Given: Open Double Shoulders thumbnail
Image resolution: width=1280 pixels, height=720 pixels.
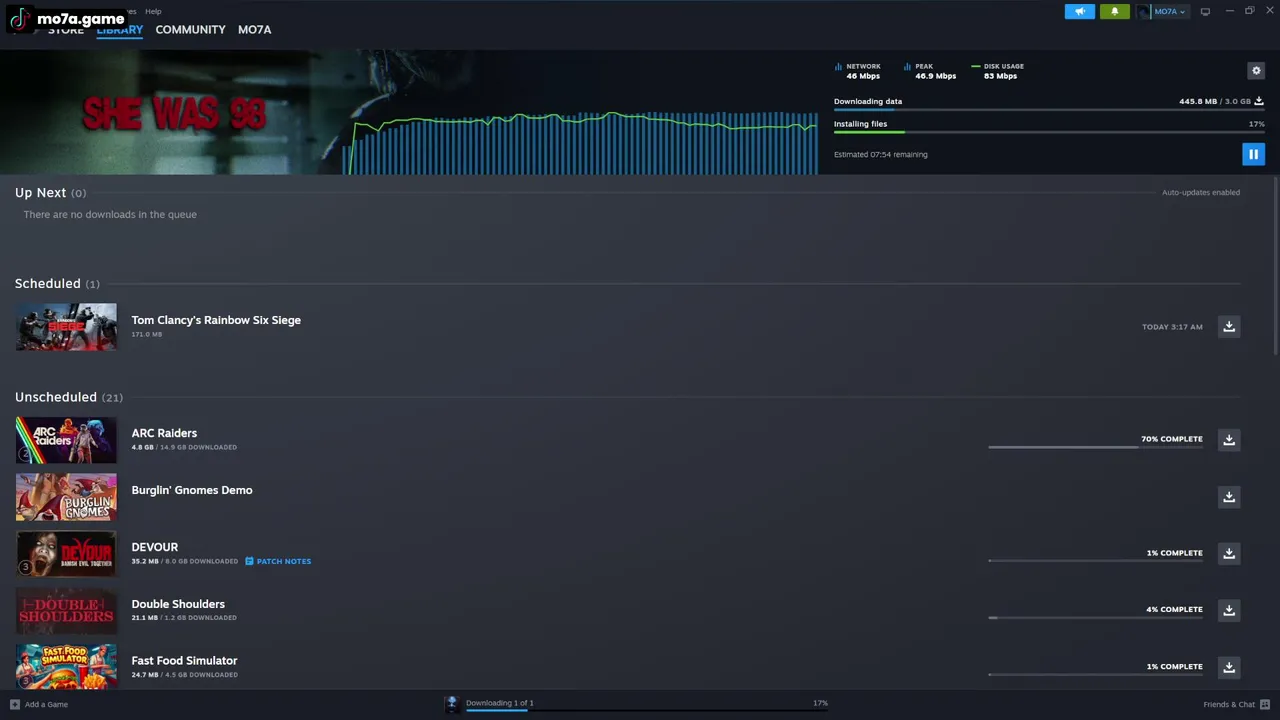Looking at the screenshot, I should (x=66, y=610).
